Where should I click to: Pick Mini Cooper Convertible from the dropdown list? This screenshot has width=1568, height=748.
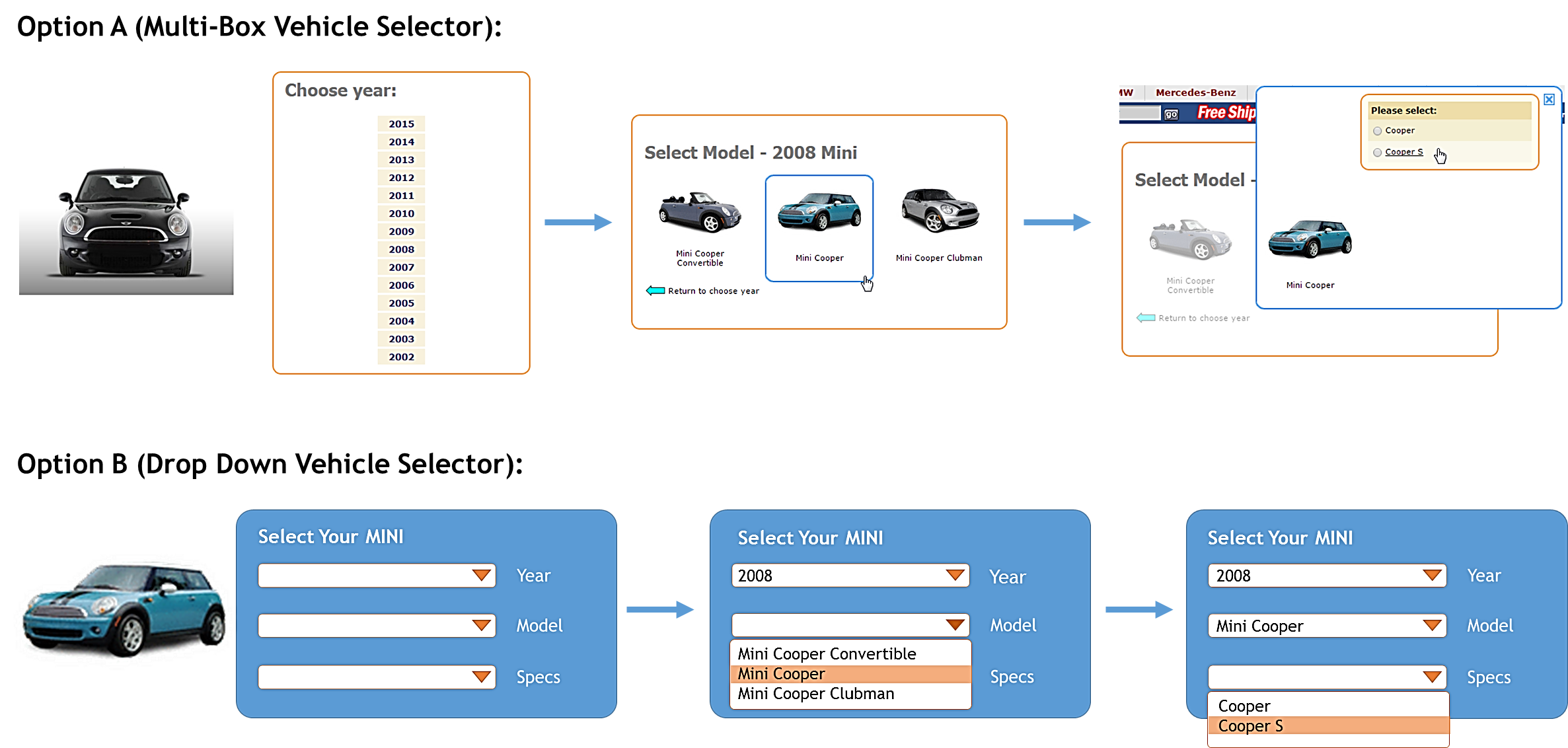tap(850, 654)
